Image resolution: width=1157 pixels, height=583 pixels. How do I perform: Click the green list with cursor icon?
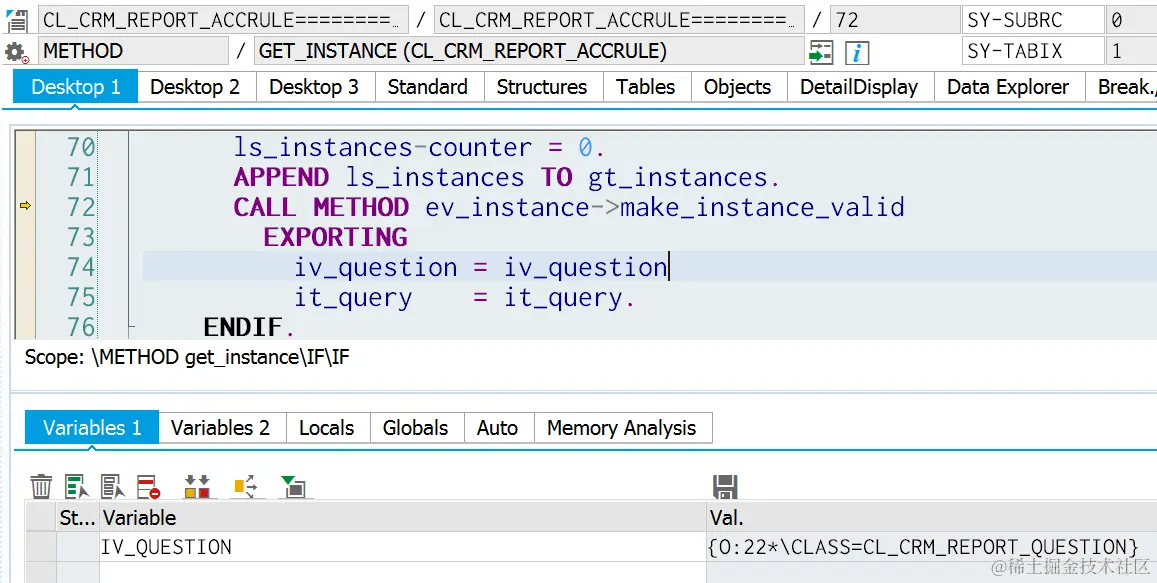pos(77,487)
